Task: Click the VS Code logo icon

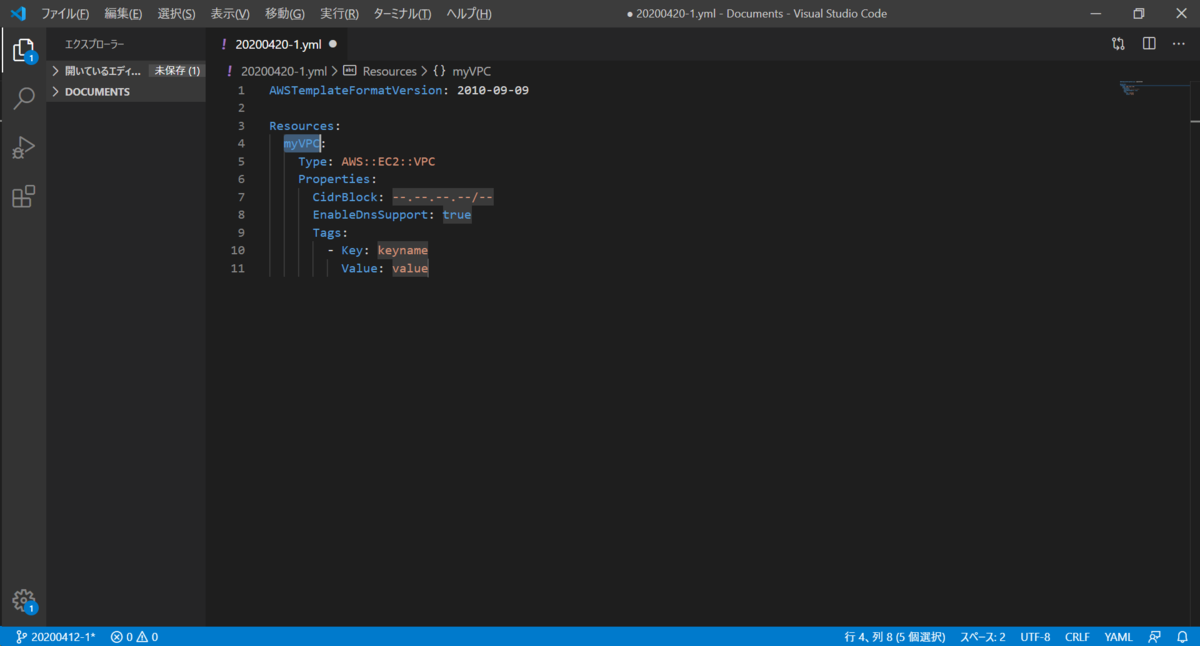Action: coord(17,14)
